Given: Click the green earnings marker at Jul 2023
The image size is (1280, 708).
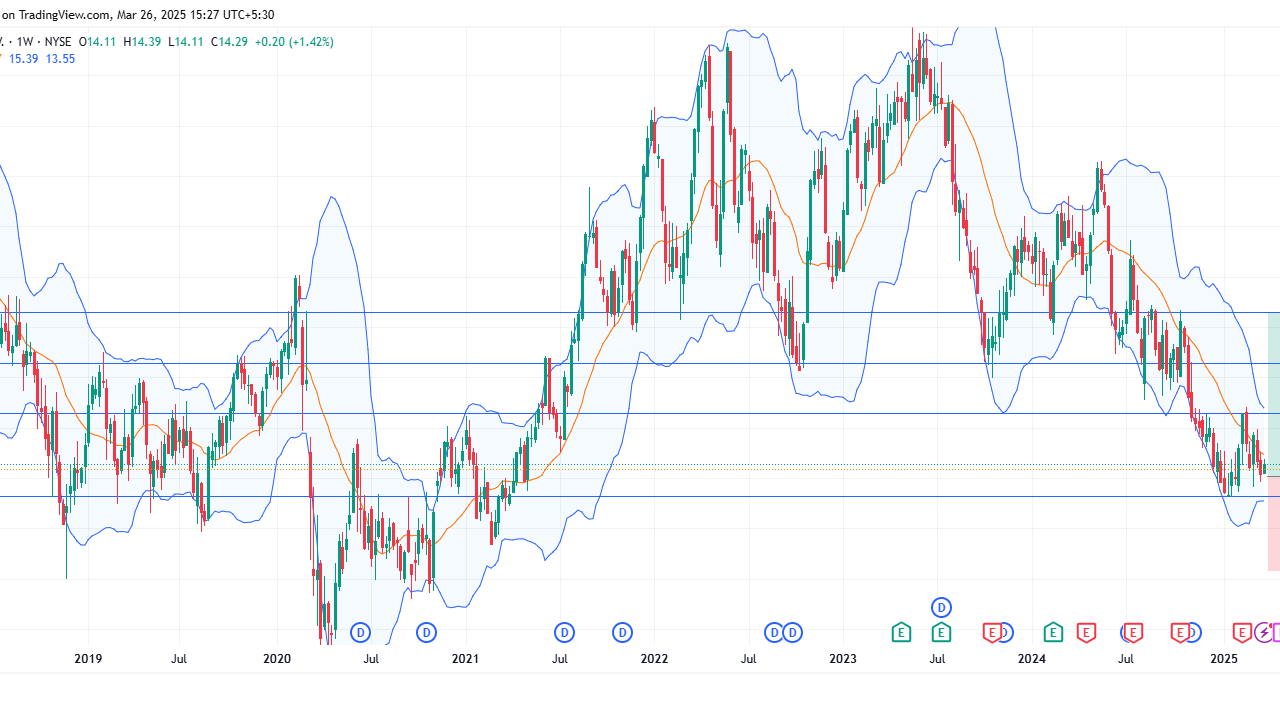Looking at the screenshot, I should click(941, 632).
